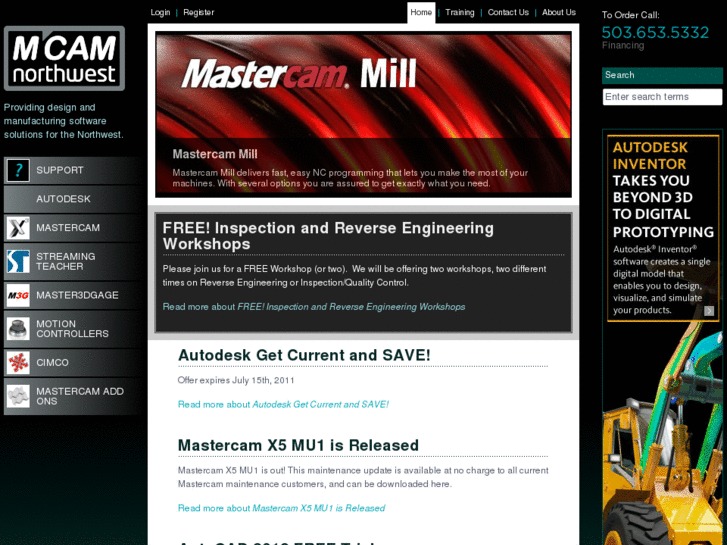
Task: Click the Financing link under phone number
Action: 623,45
